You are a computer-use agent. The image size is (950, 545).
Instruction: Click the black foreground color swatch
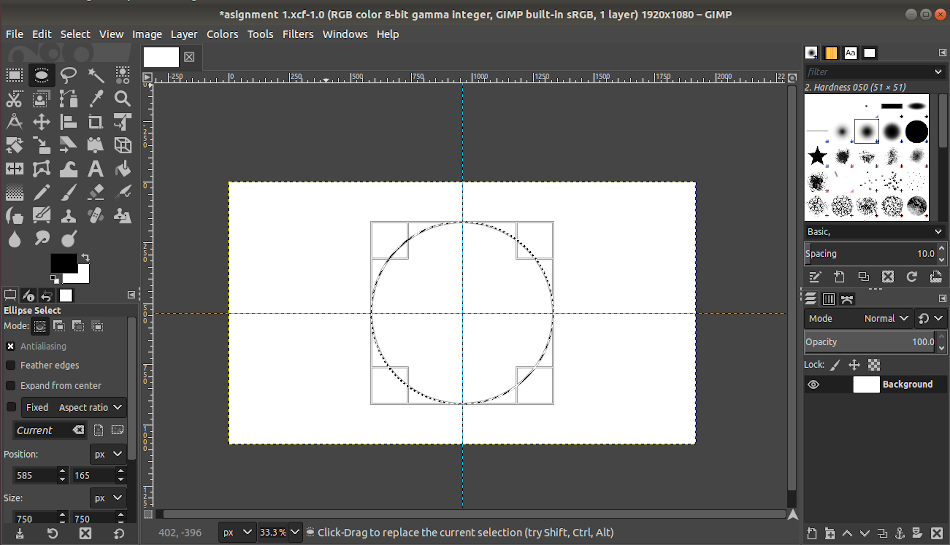63,263
